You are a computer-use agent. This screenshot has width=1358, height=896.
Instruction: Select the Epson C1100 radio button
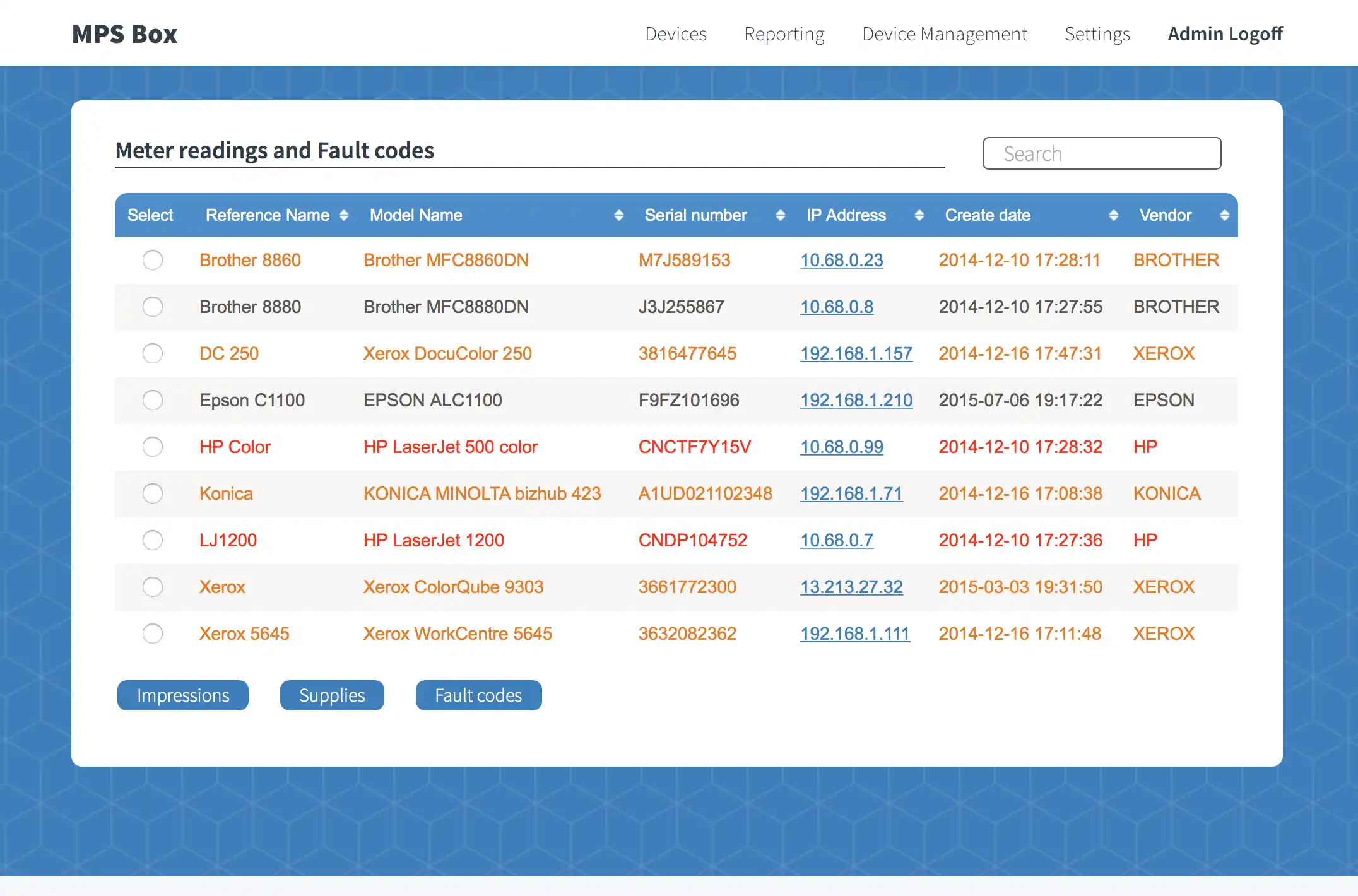click(x=153, y=400)
